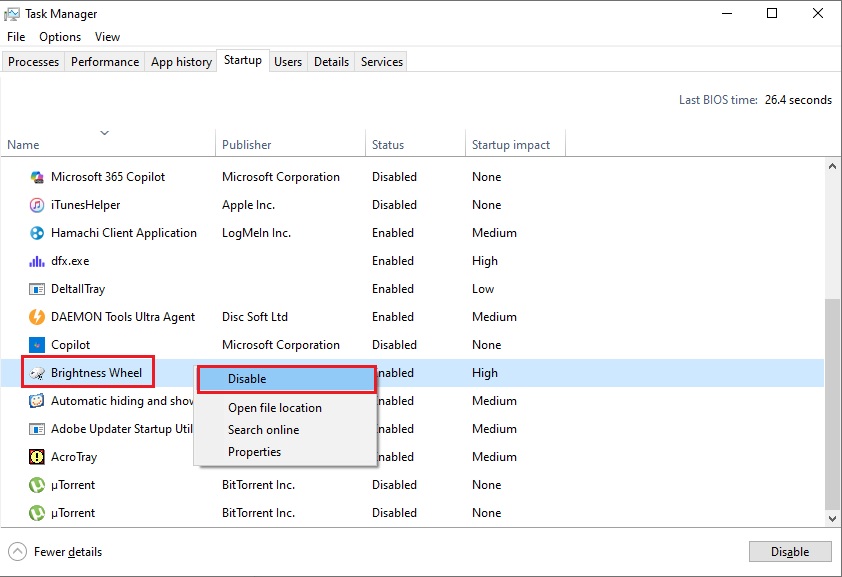Click the Low impact for DeltaIITray

click(483, 289)
